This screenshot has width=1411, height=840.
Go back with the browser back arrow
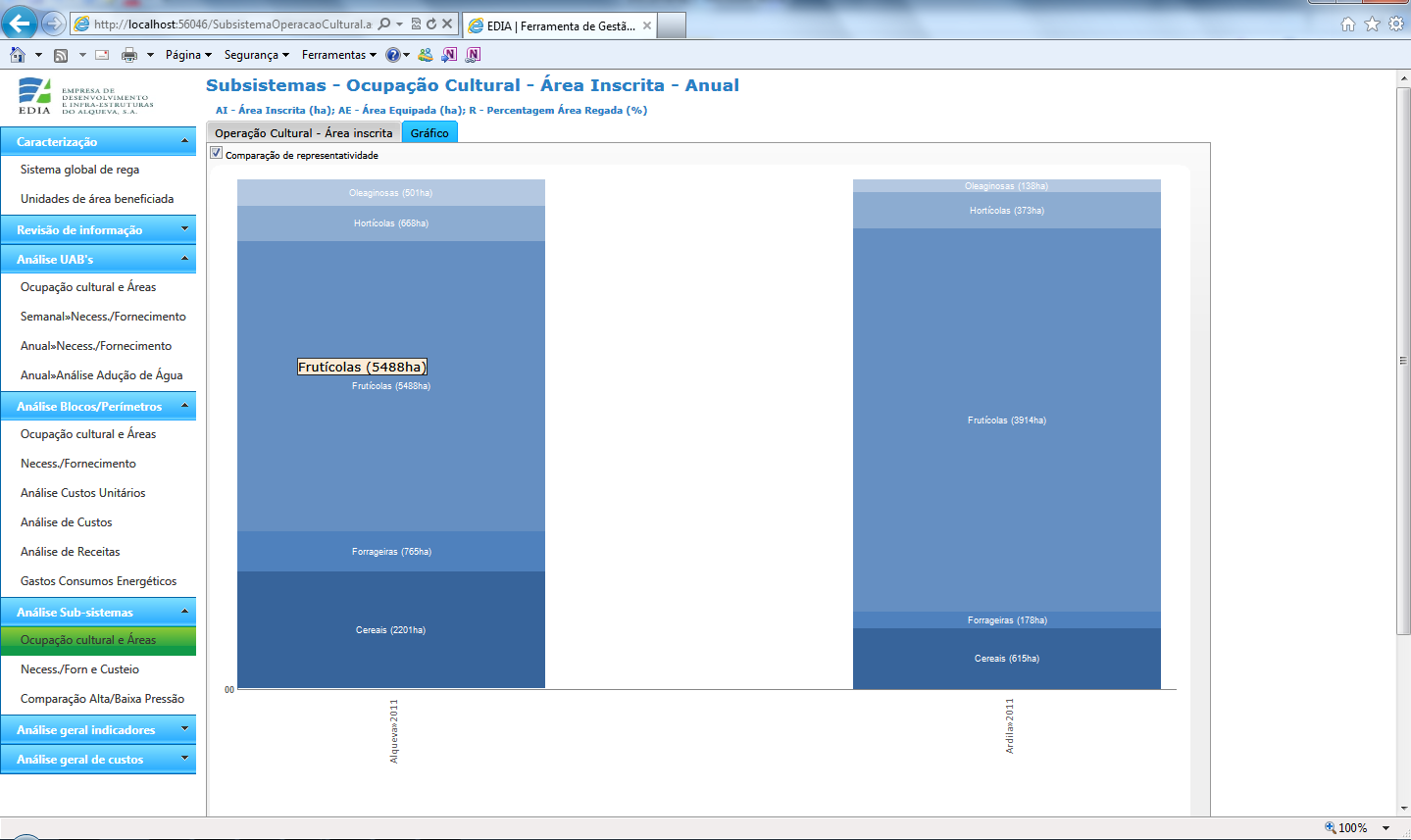point(19,23)
